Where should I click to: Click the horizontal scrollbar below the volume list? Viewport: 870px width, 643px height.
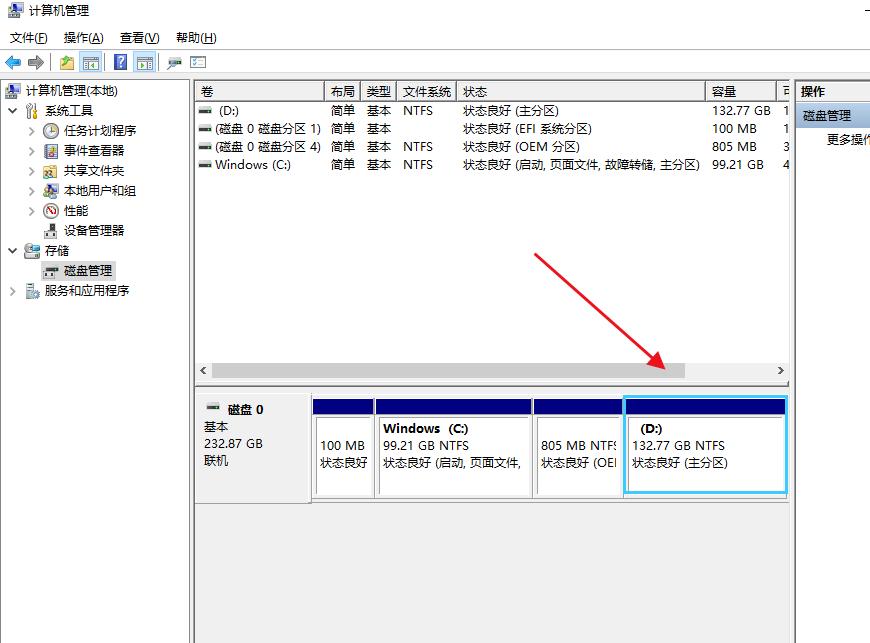click(x=450, y=369)
